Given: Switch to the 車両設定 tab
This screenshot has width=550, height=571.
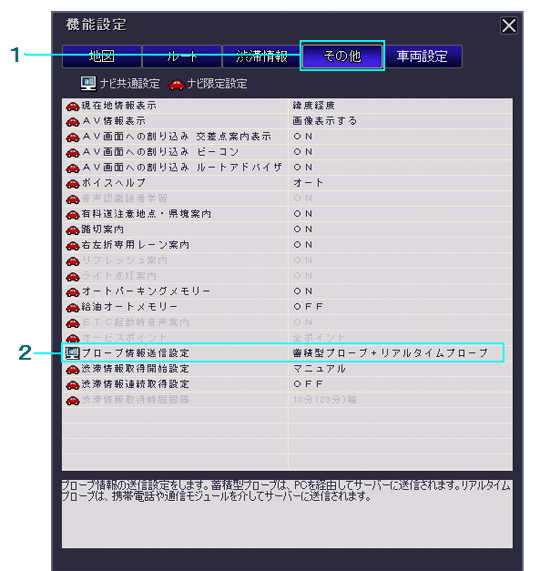Looking at the screenshot, I should pyautogui.click(x=423, y=56).
